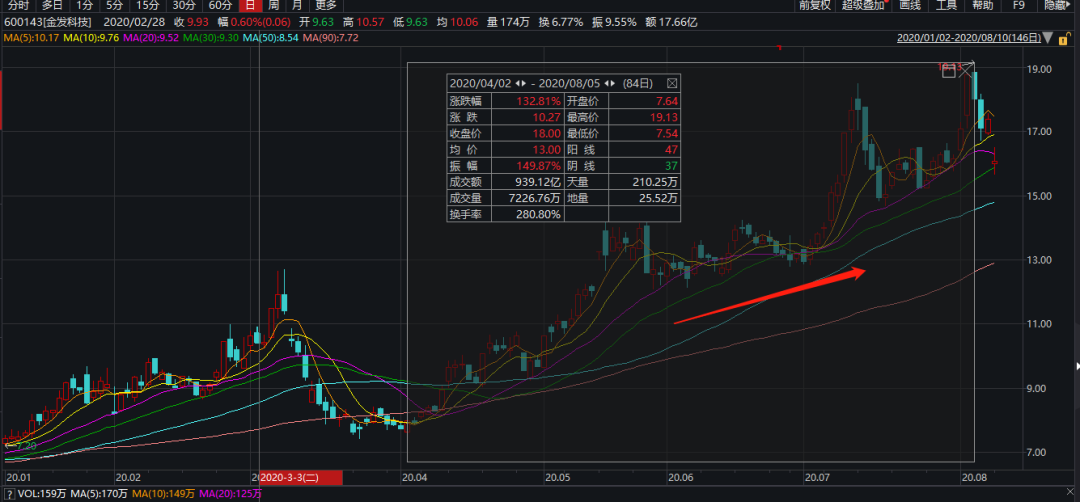Click the X icon on selection box corner
Screen dimensions: 1080x502
coord(965,69)
